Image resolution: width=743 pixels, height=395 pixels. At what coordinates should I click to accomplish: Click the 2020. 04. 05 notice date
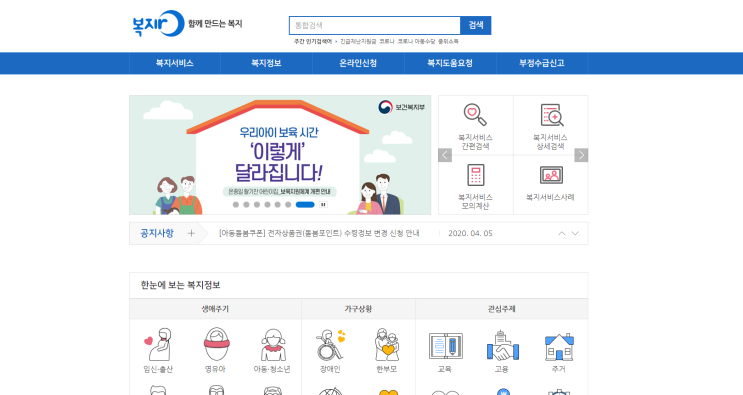pos(470,233)
